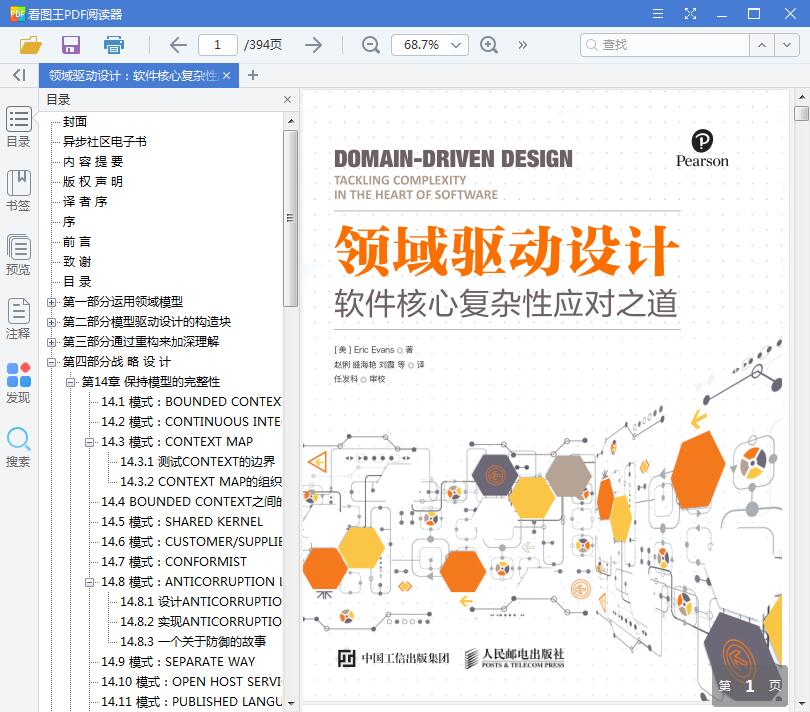Zoom out with the minus magnifier

click(x=370, y=45)
